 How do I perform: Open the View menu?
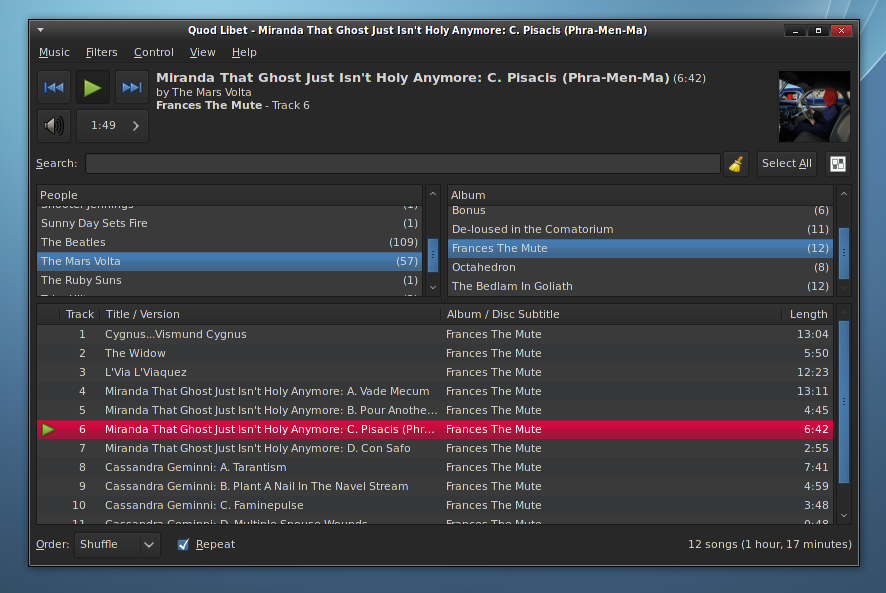[202, 52]
